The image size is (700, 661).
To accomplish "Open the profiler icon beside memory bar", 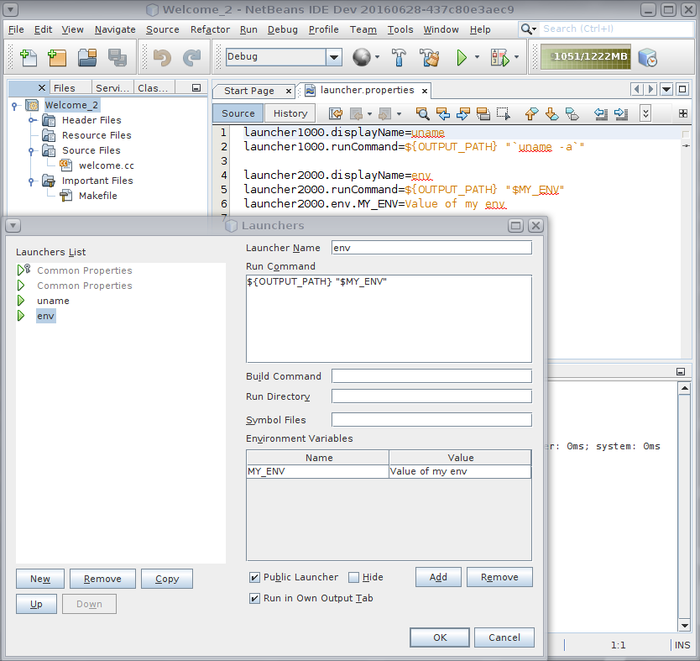I will (648, 58).
